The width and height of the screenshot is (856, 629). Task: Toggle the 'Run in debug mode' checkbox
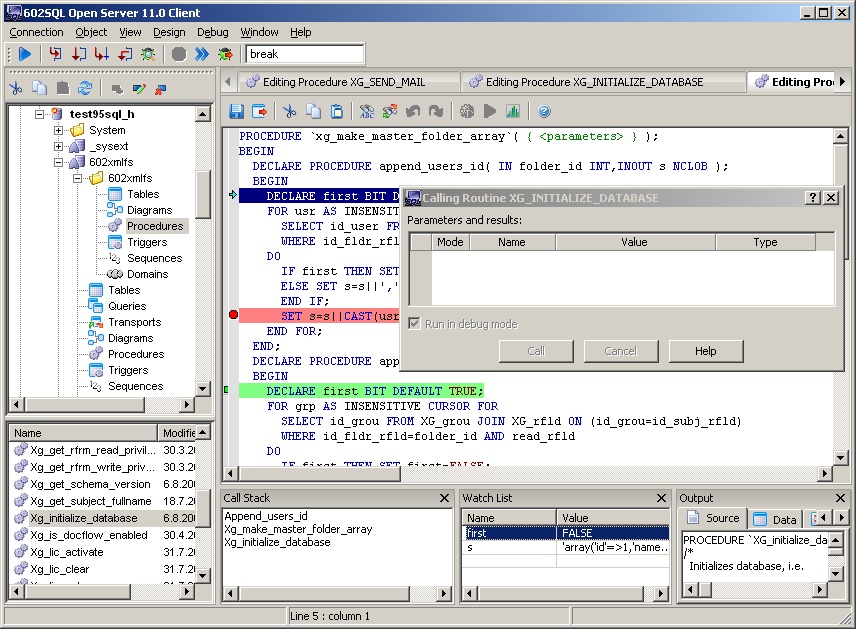click(415, 324)
